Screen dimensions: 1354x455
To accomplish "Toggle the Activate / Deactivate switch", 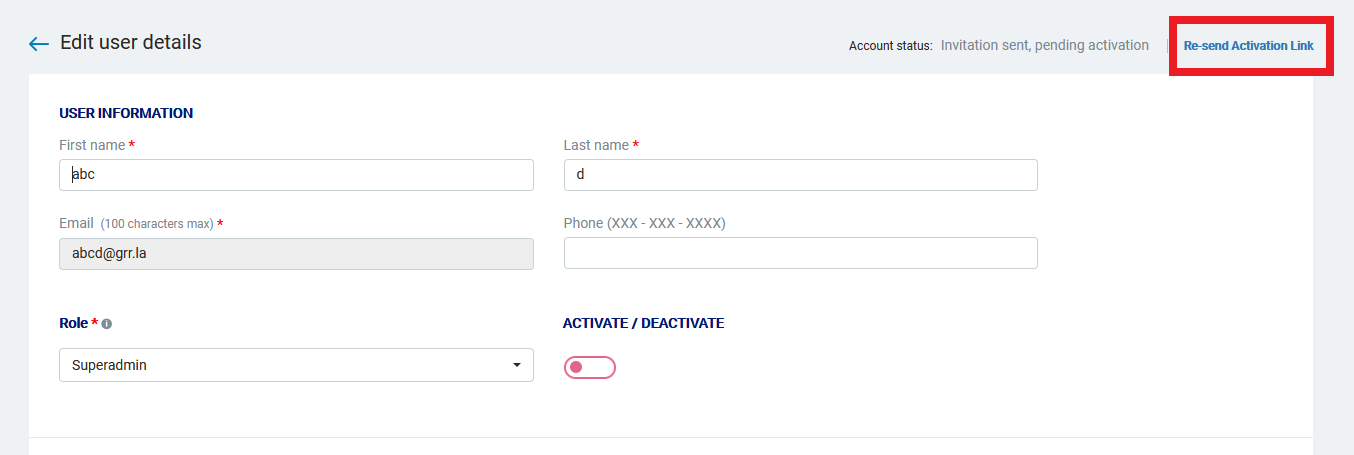I will pyautogui.click(x=590, y=367).
